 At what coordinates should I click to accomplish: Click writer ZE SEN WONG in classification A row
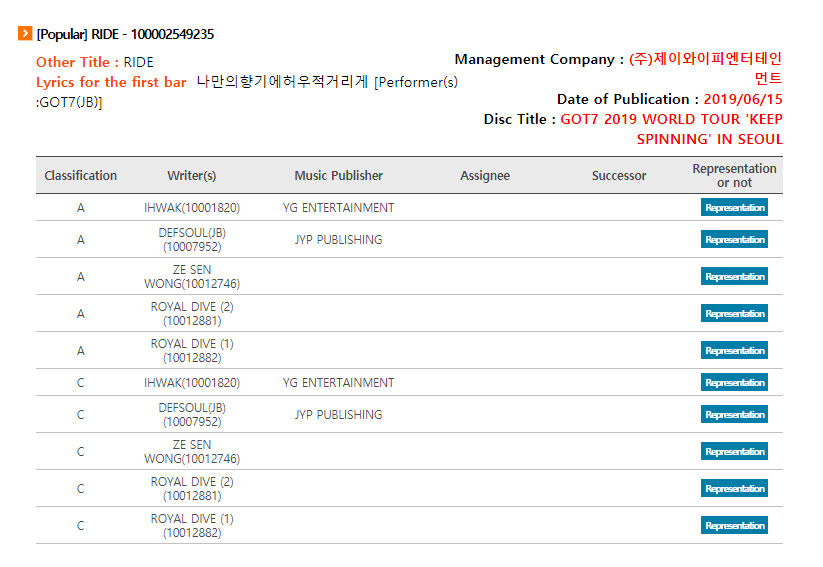point(192,276)
